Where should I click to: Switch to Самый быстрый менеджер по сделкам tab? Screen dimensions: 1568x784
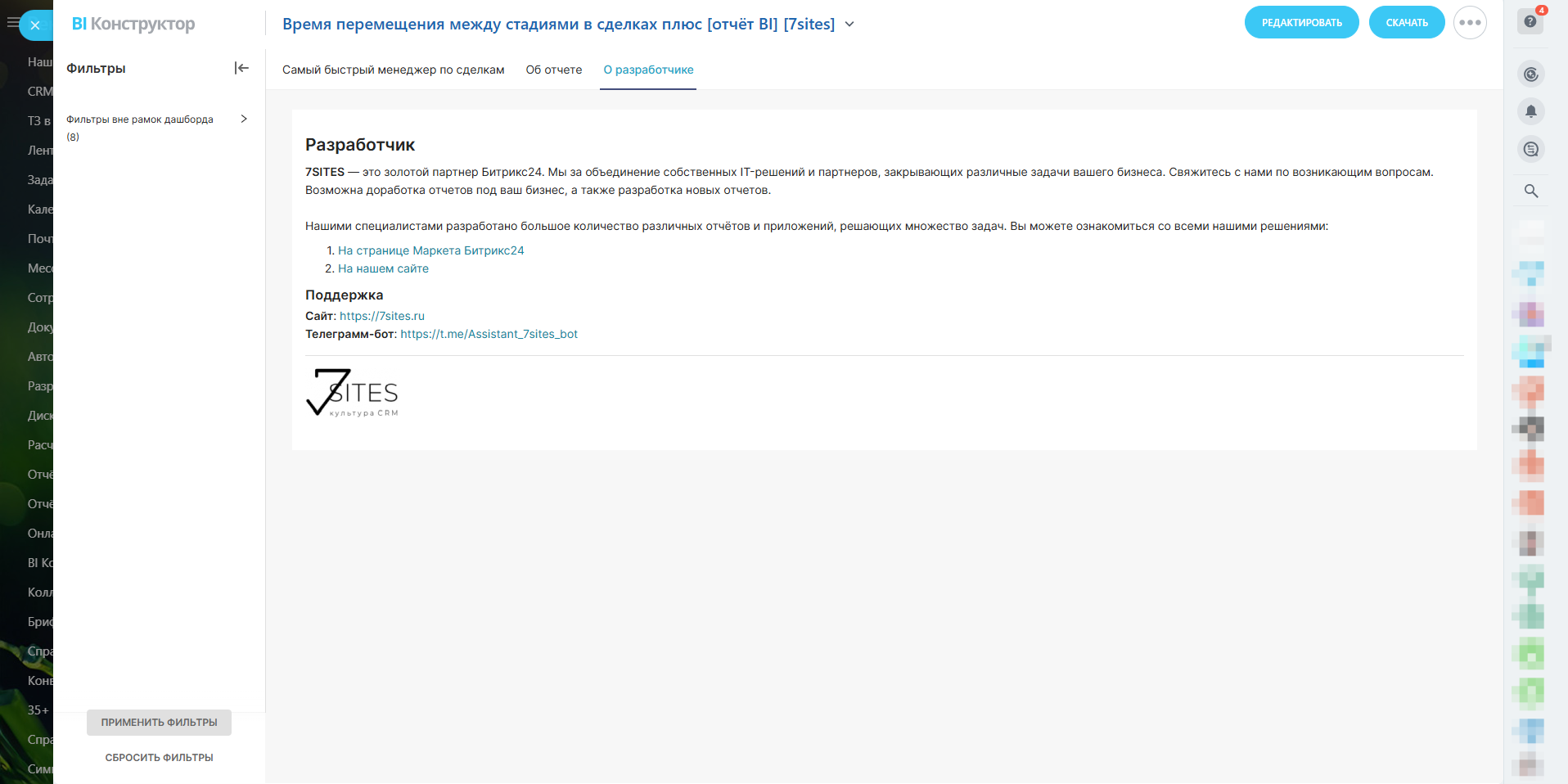pos(394,70)
